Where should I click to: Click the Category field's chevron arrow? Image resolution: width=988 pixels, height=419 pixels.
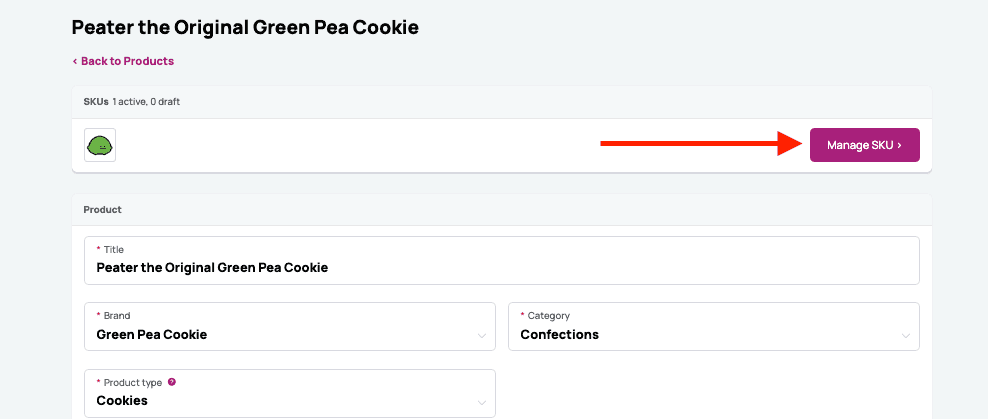click(906, 336)
